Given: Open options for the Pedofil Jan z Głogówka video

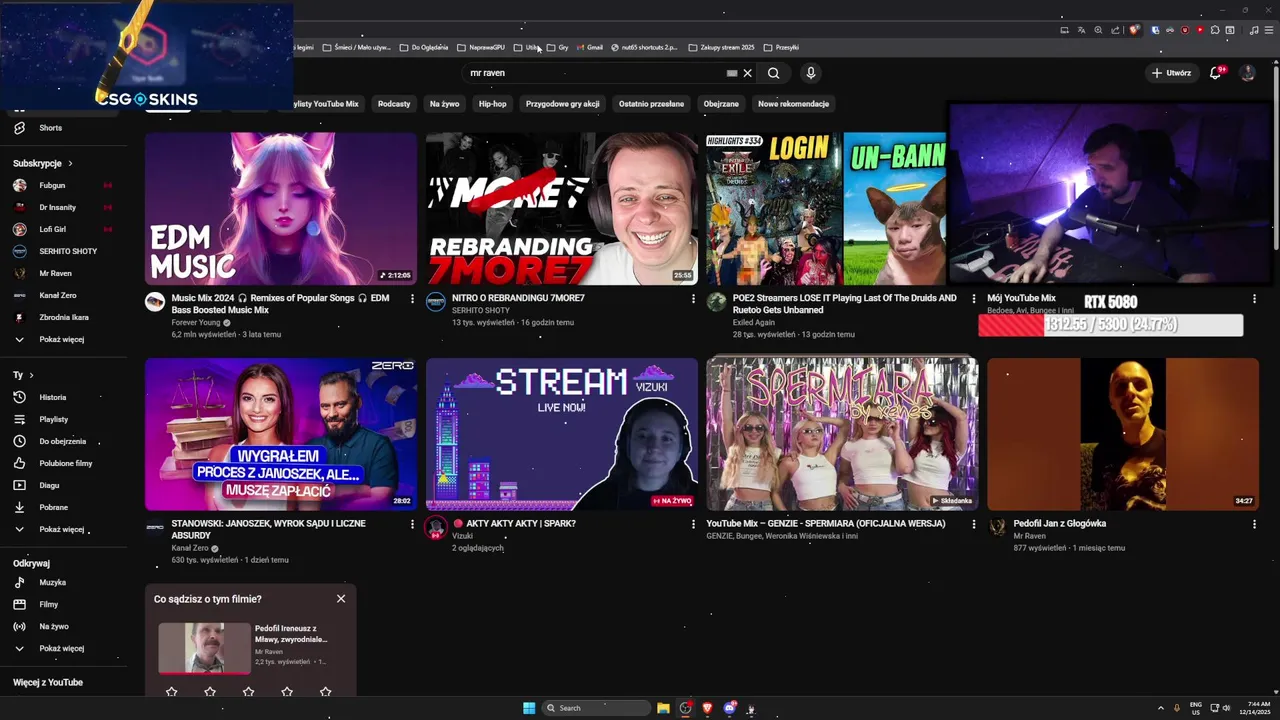Looking at the screenshot, I should point(1254,524).
